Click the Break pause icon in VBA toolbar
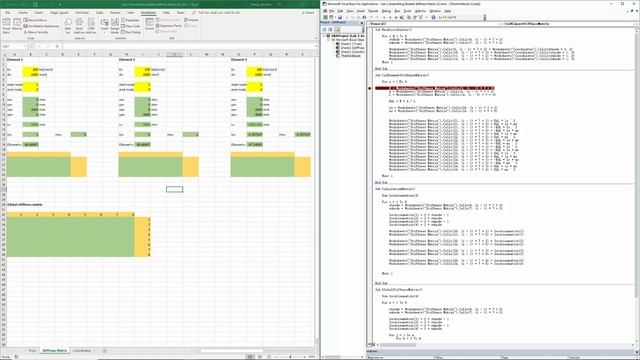This screenshot has height=360, width=640. 390,18
